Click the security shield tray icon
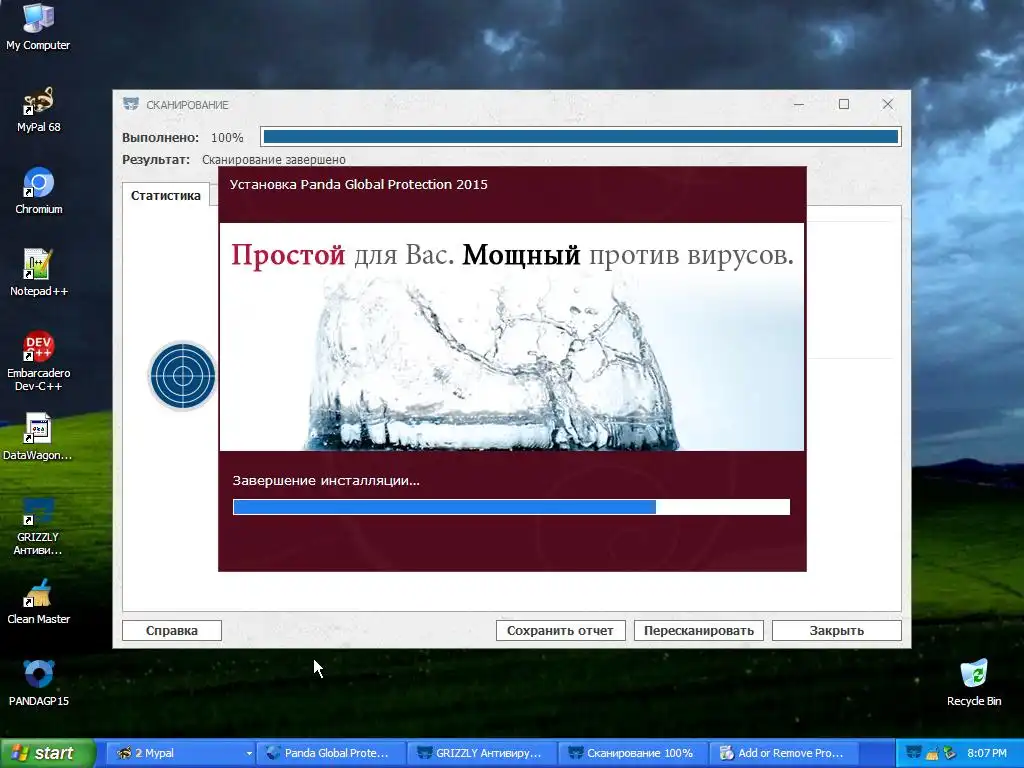1024x768 pixels. pos(949,753)
